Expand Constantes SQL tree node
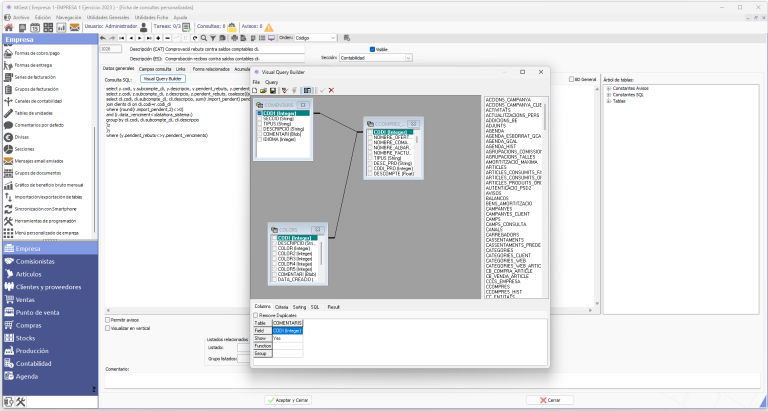The width and height of the screenshot is (768, 411). (x=609, y=95)
